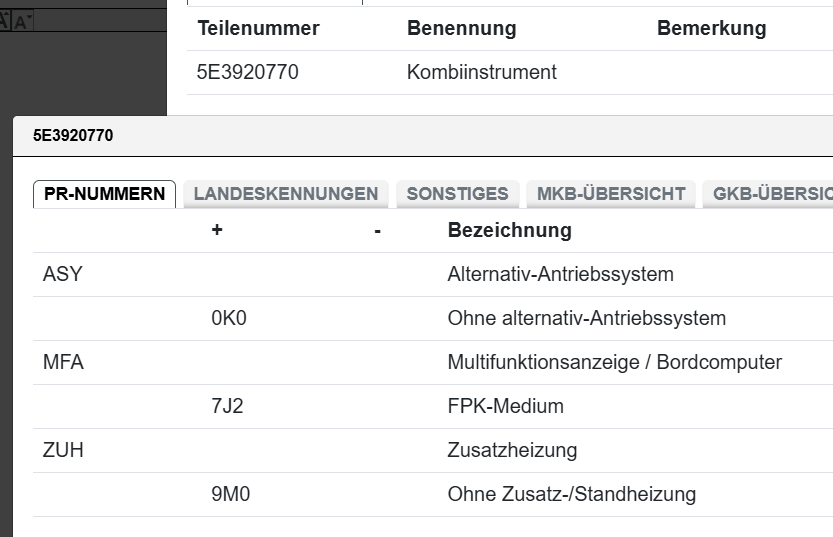Click the Teilenummer column header
833x537 pixels.
(259, 29)
